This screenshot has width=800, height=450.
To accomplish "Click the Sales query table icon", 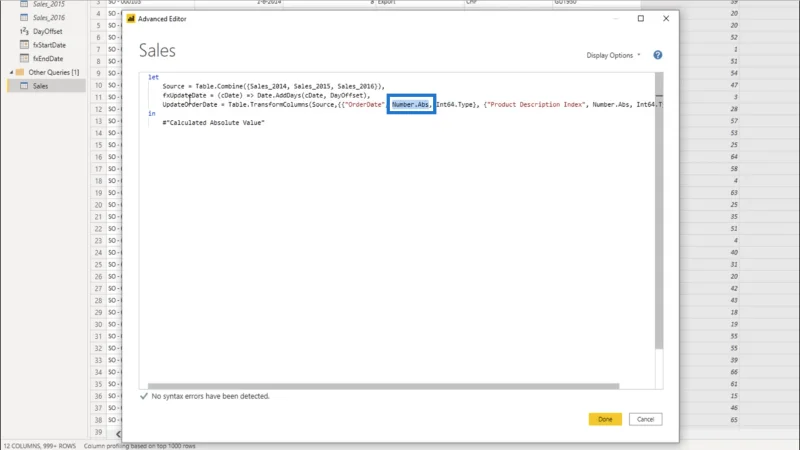I will (24, 86).
